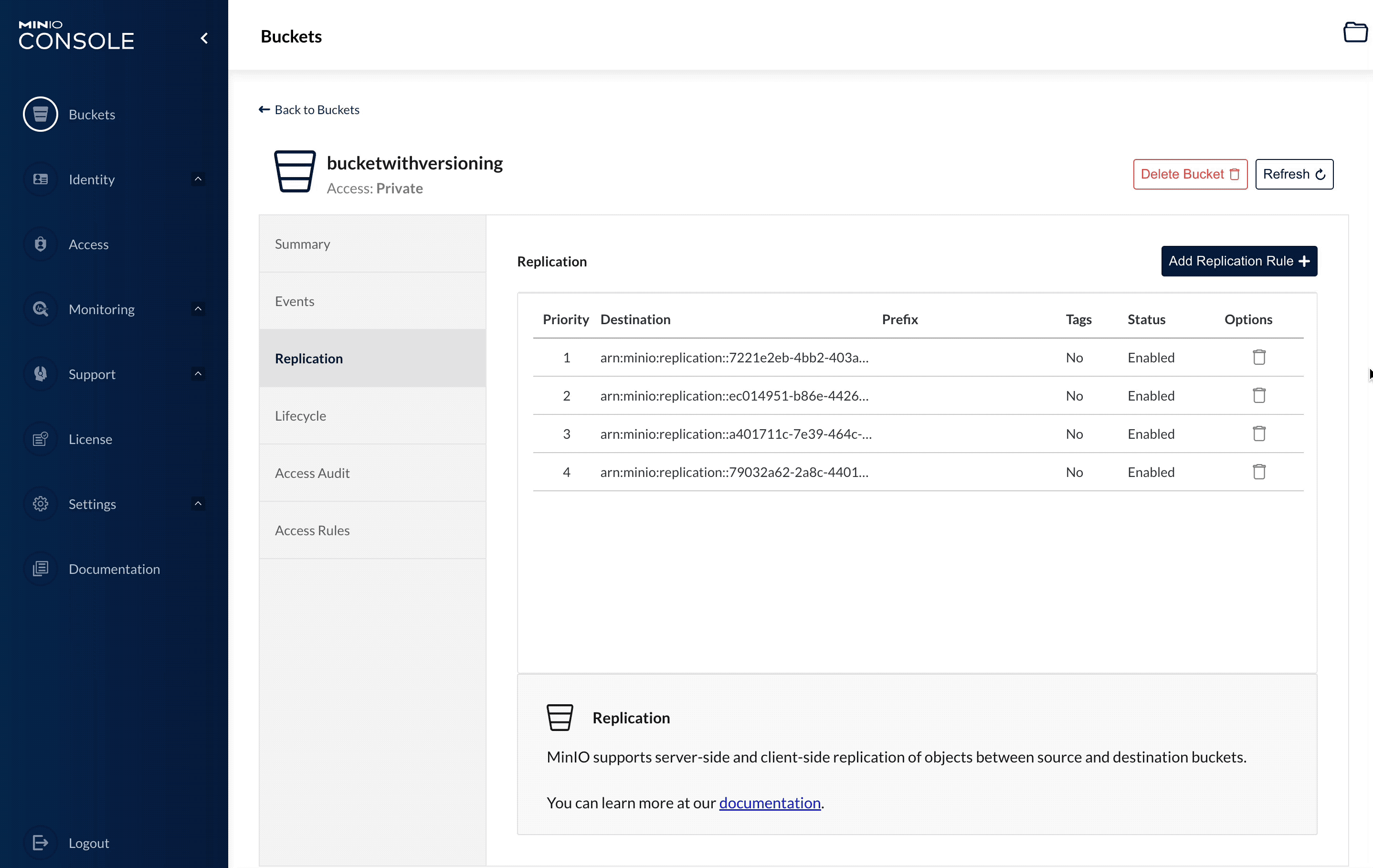The width and height of the screenshot is (1373, 868).
Task: Click the Access lock icon in sidebar
Action: 40,244
